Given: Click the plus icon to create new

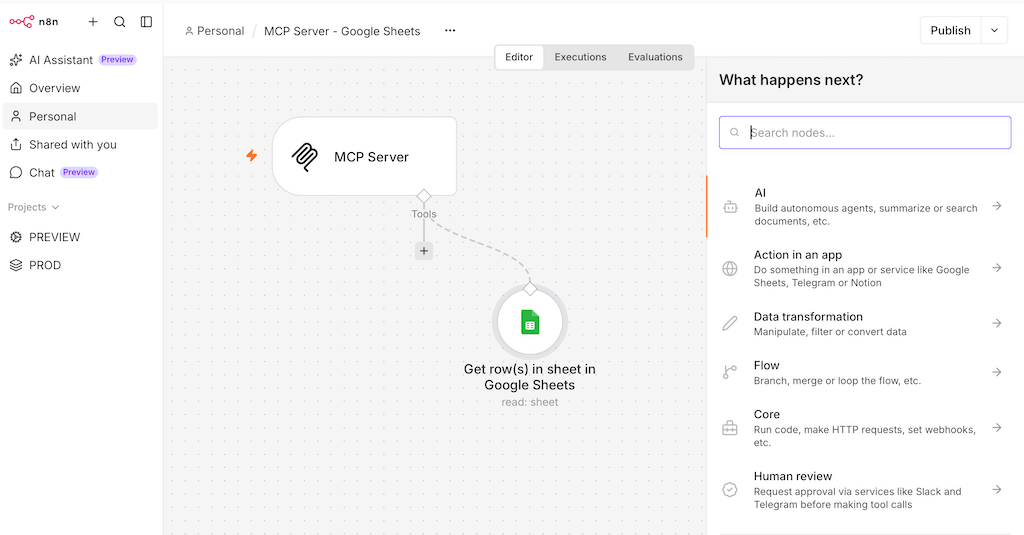Looking at the screenshot, I should click(93, 22).
